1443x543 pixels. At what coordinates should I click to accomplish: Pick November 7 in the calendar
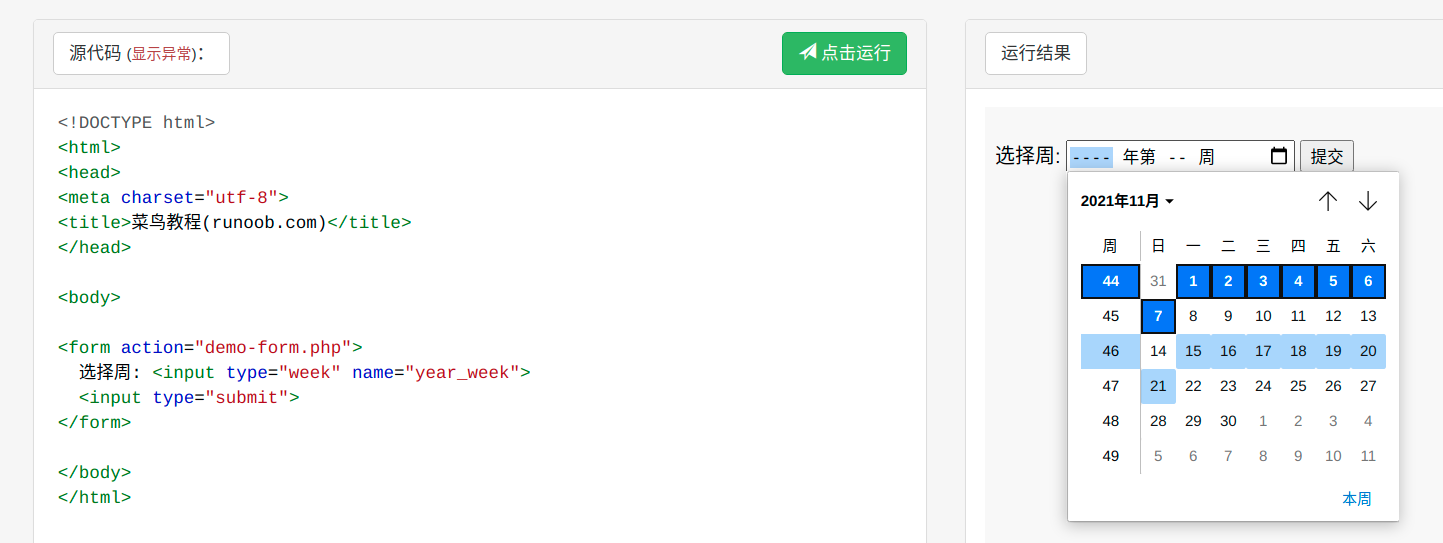pos(1158,316)
